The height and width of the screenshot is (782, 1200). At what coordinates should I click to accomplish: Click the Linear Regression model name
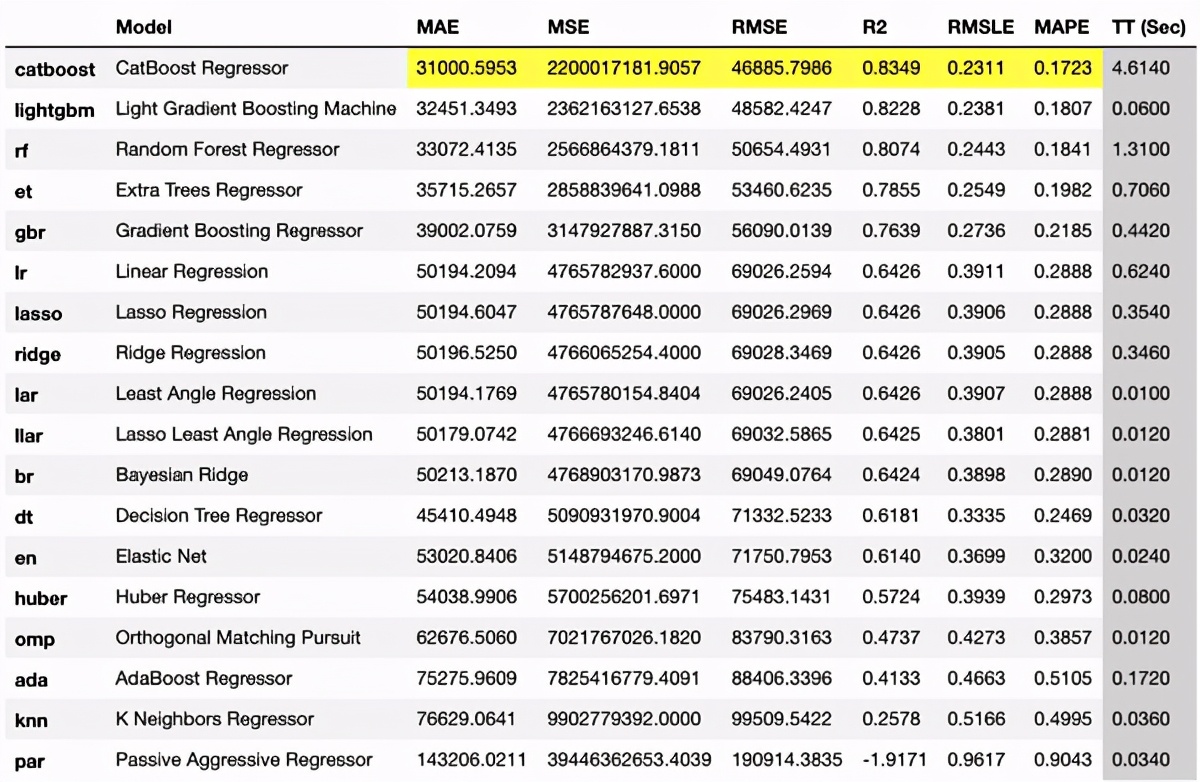click(x=192, y=271)
